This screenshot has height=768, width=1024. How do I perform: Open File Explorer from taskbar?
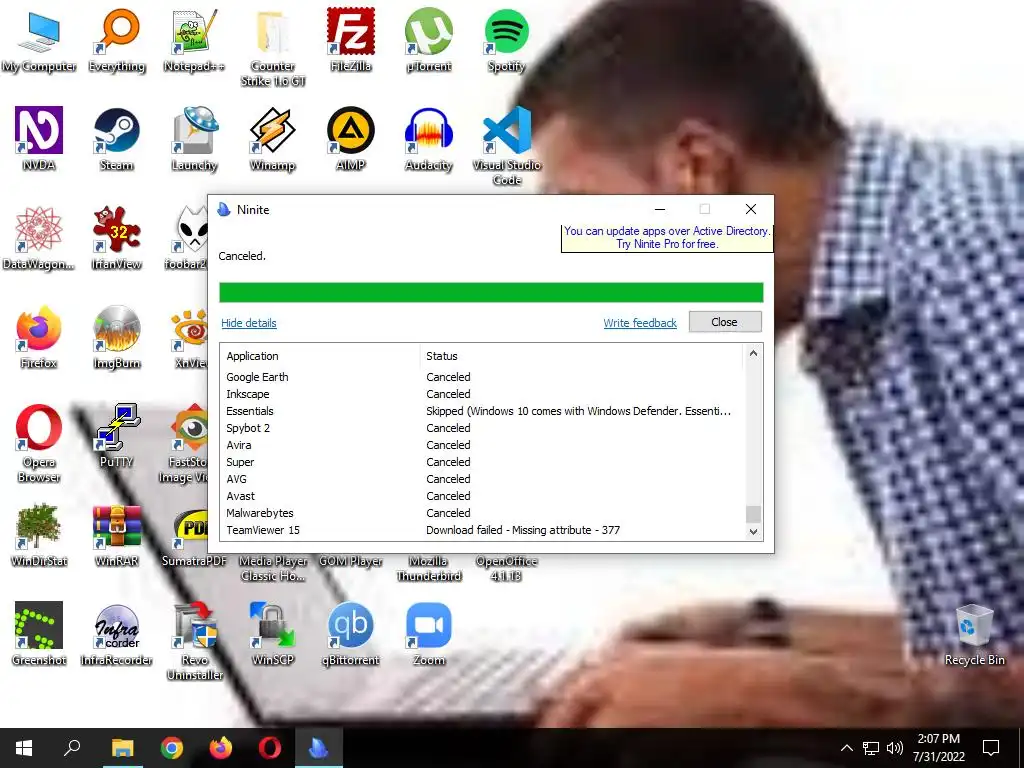click(122, 748)
